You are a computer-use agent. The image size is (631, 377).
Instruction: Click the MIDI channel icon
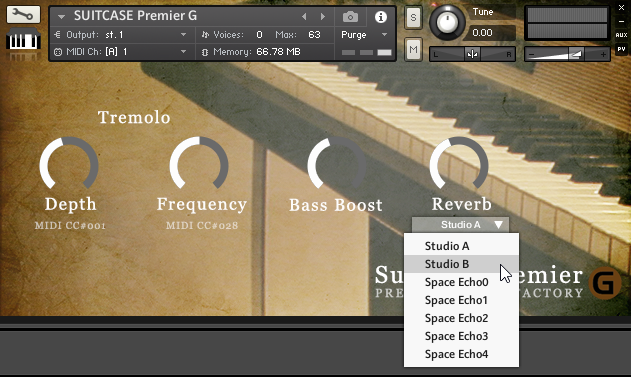58,52
